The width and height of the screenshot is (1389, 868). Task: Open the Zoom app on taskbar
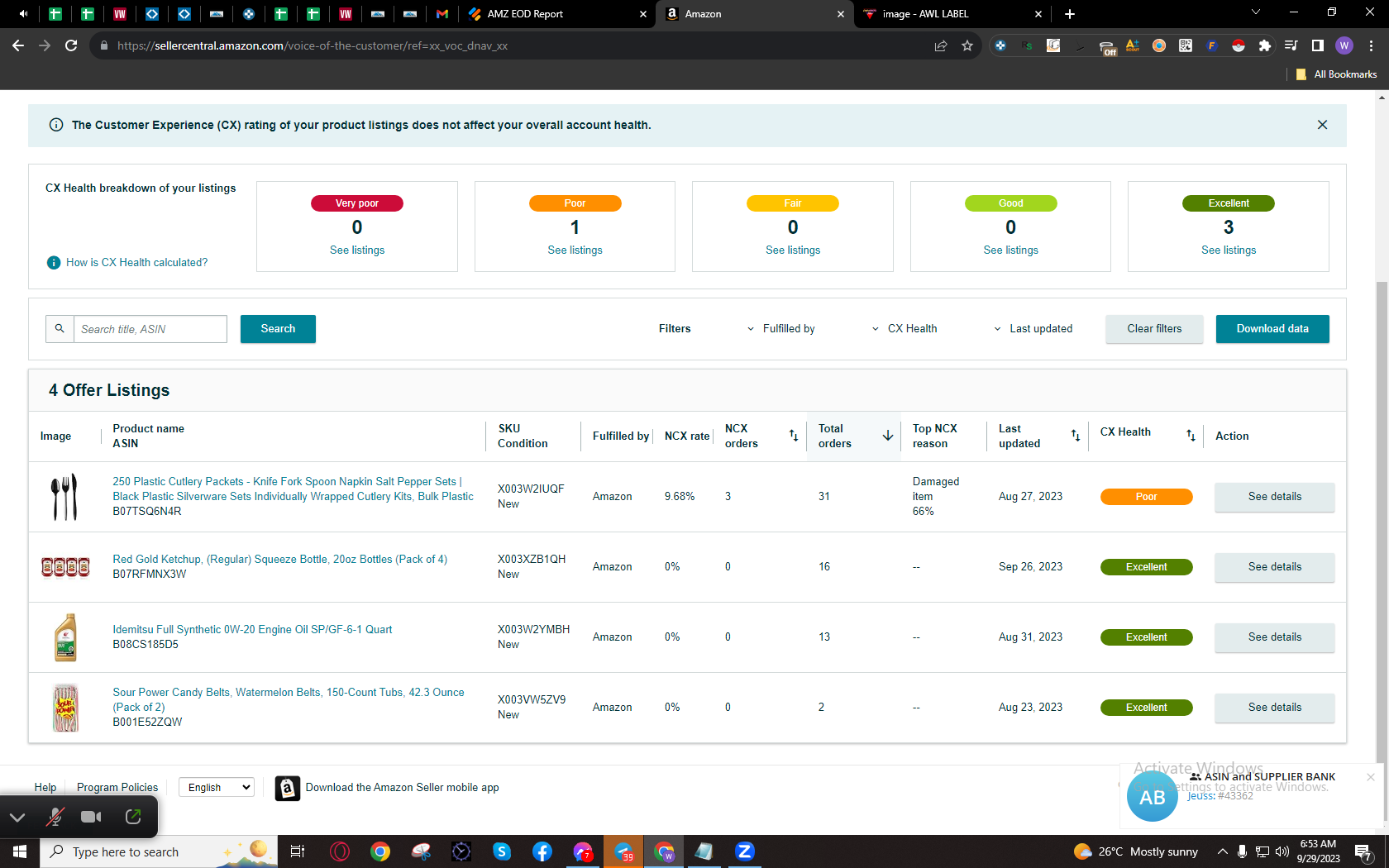coord(745,851)
